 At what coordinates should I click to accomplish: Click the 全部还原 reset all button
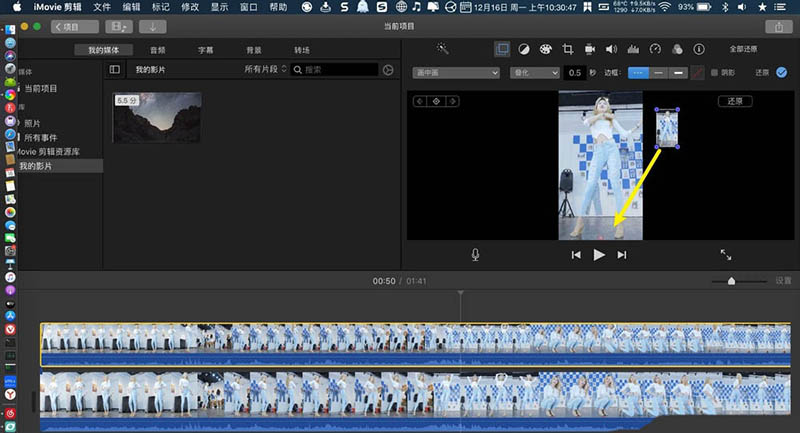click(x=745, y=49)
